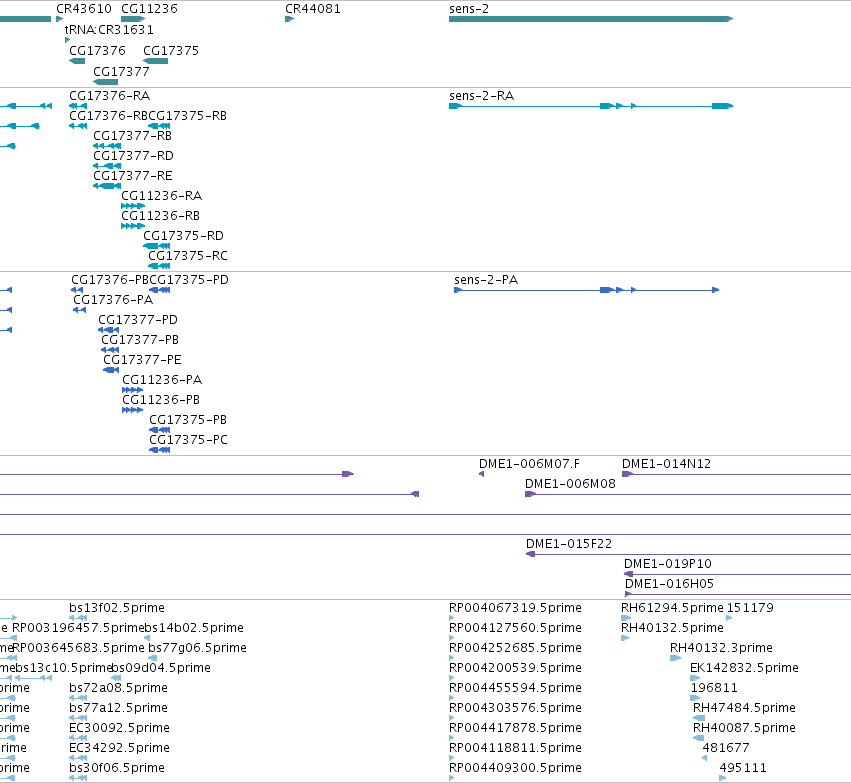Open the CG17375-PC protein label
Image resolution: width=851 pixels, height=783 pixels.
(x=188, y=440)
